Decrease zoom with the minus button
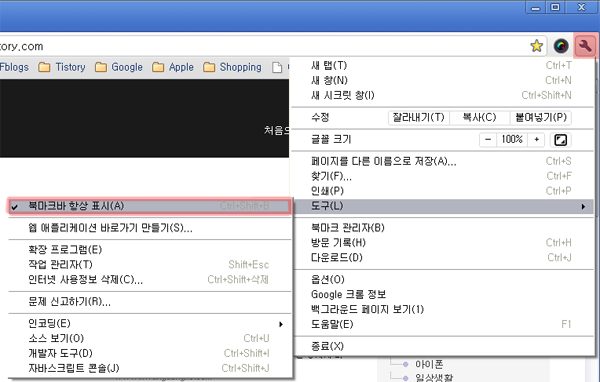Viewport: 600px width, 382px height. pos(488,140)
